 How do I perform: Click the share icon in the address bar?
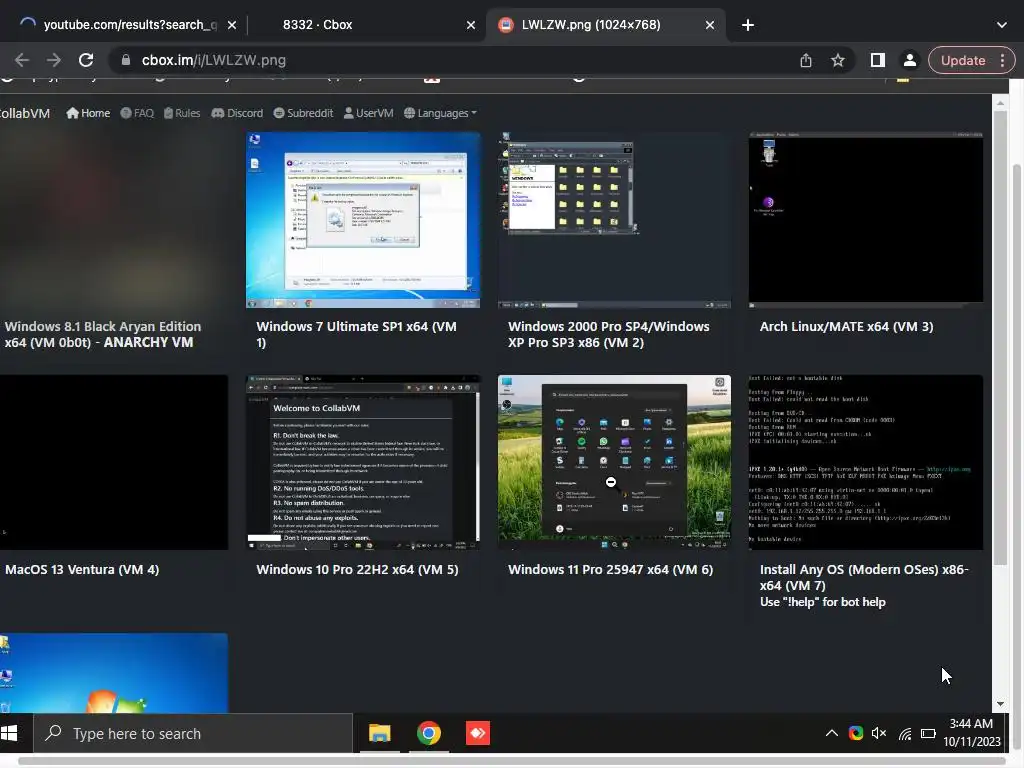pos(806,60)
